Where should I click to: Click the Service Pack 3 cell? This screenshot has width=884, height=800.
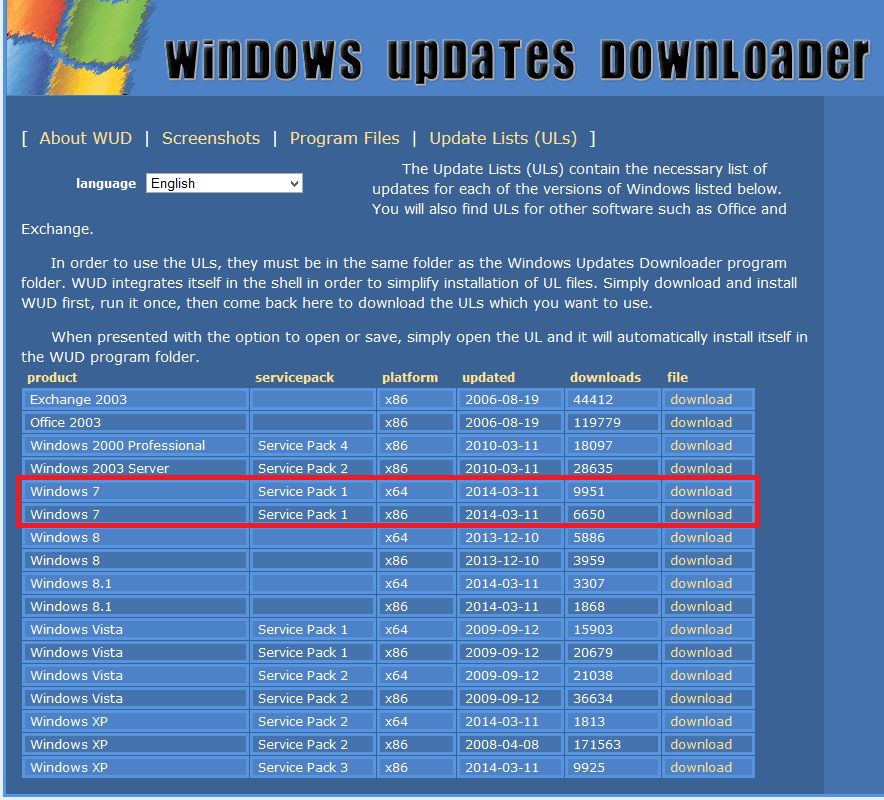click(x=313, y=767)
